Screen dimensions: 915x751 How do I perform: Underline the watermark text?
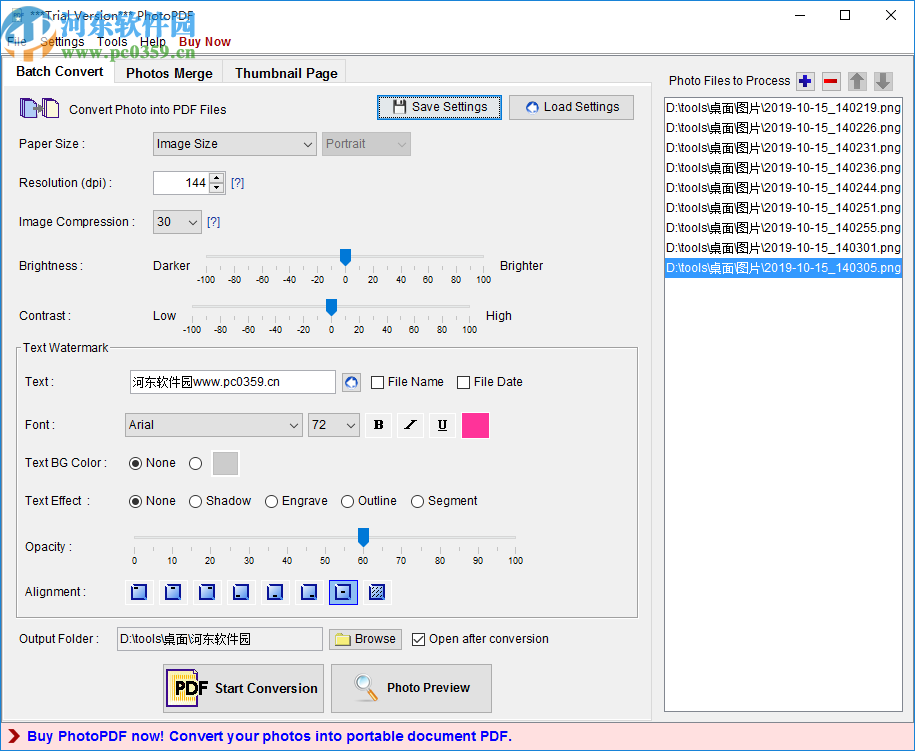(x=442, y=425)
